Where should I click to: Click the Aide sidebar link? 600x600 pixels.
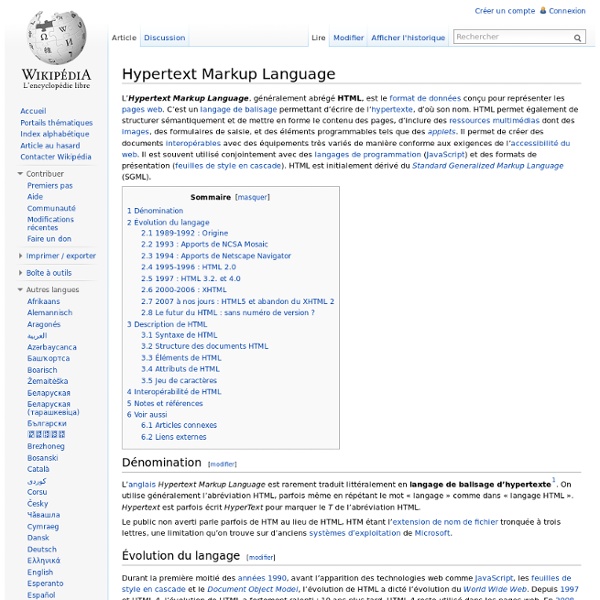click(35, 197)
